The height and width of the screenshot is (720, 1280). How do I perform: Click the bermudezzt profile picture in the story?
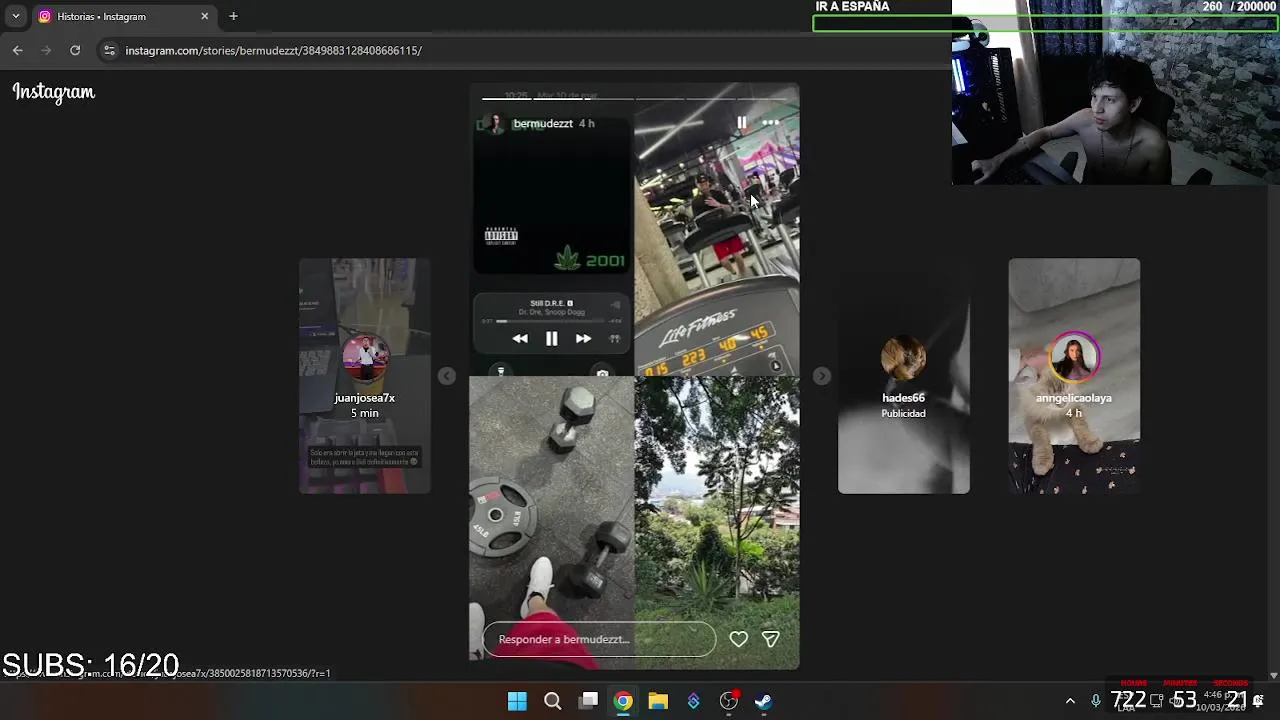point(495,123)
